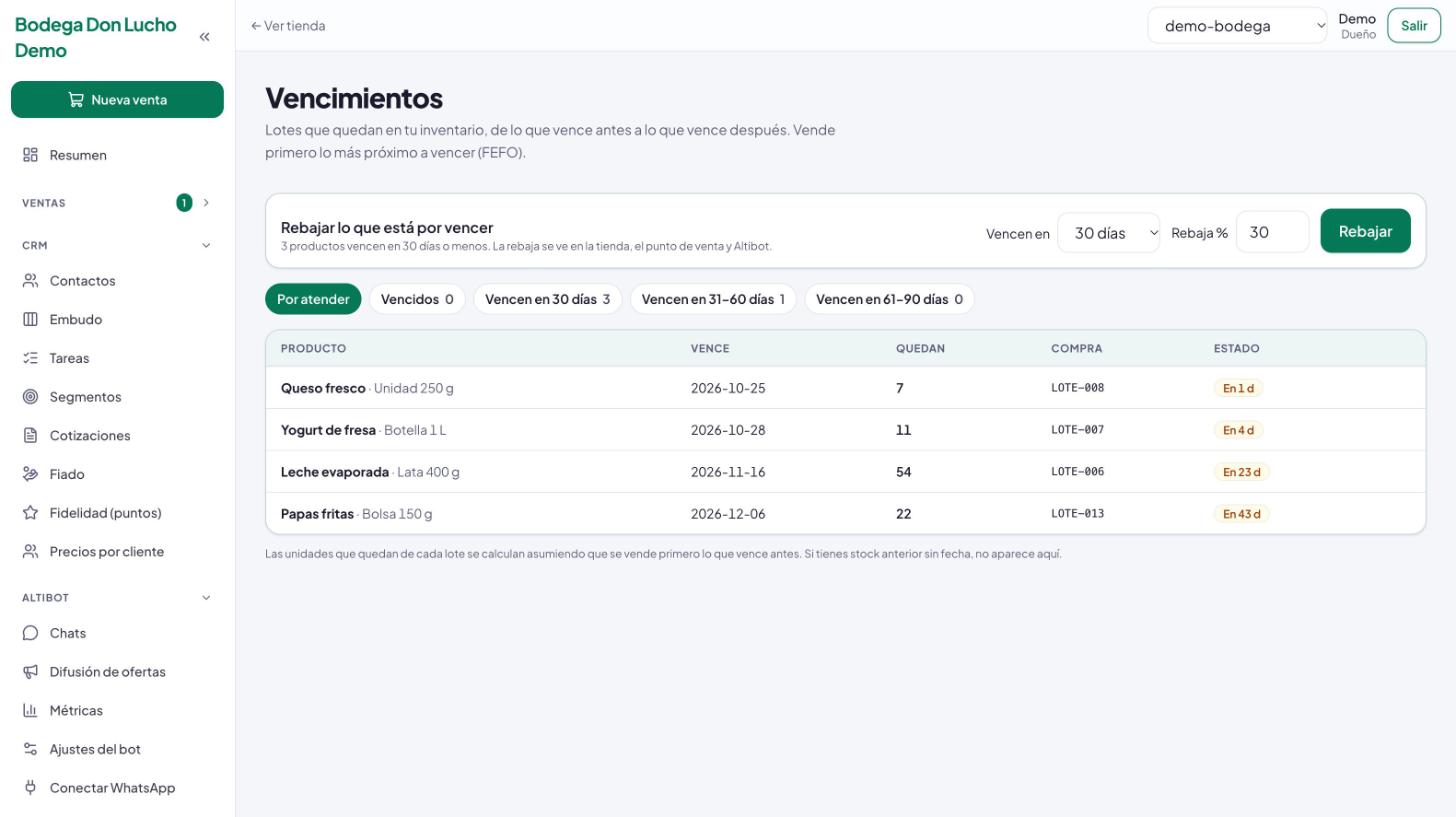Click the Ajustes del bot sliders icon
The height and width of the screenshot is (817, 1456).
coord(30,749)
